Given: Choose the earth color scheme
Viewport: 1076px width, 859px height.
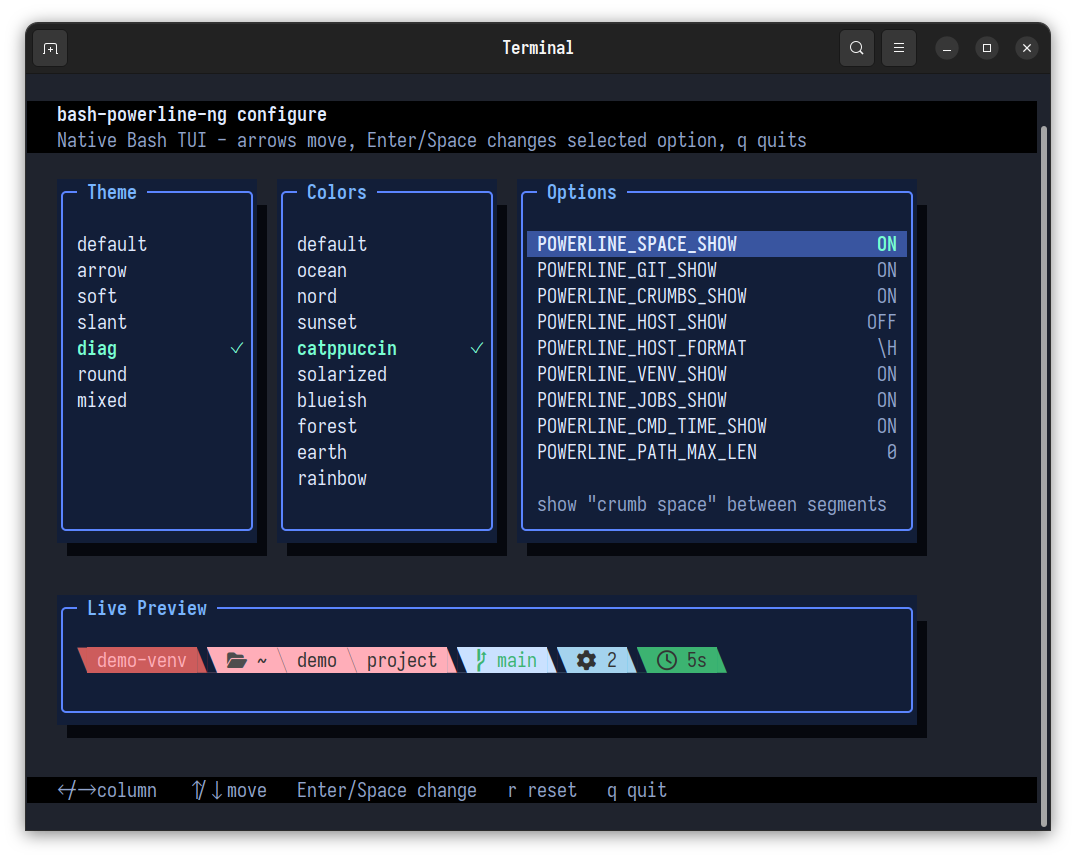Looking at the screenshot, I should tap(322, 453).
